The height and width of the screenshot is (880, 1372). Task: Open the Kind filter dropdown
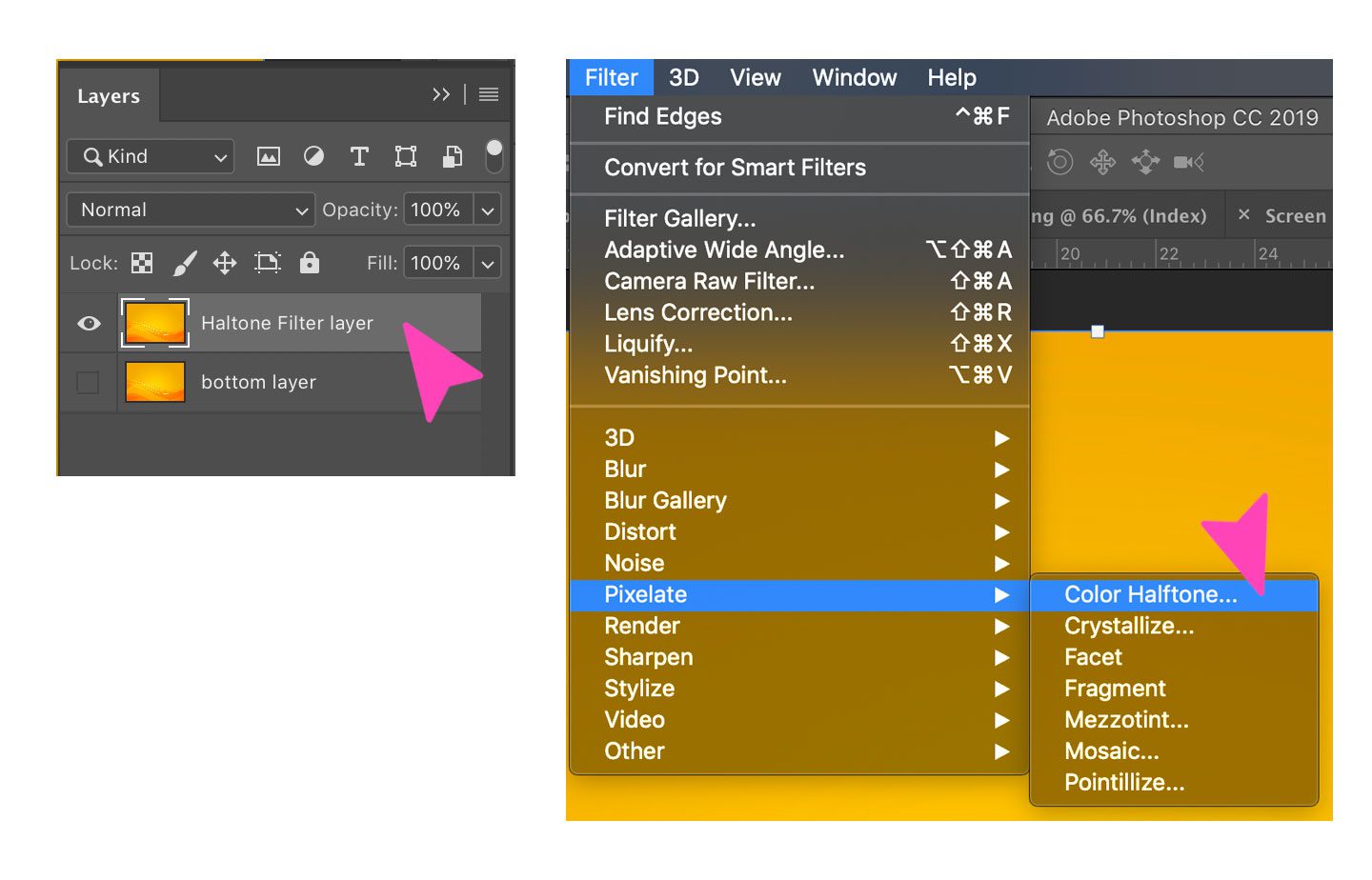click(150, 155)
